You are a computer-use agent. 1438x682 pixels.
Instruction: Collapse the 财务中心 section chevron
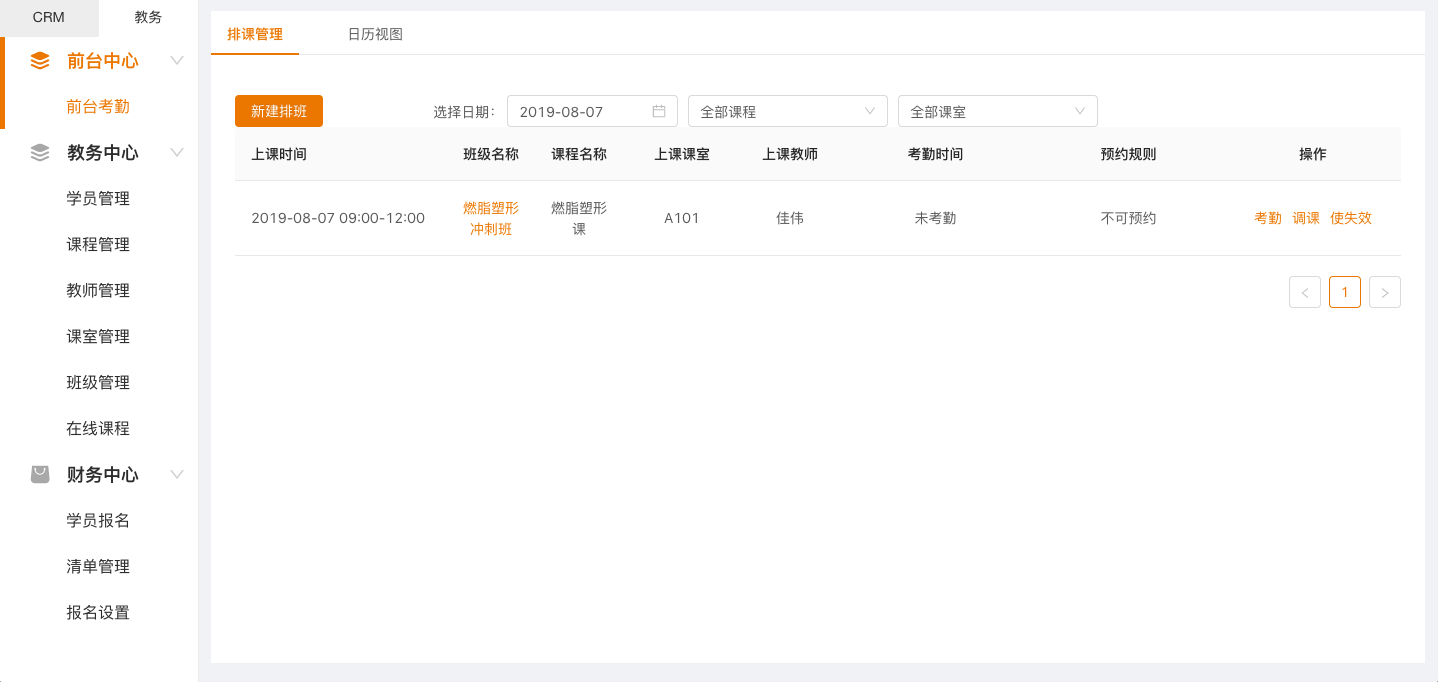[177, 475]
